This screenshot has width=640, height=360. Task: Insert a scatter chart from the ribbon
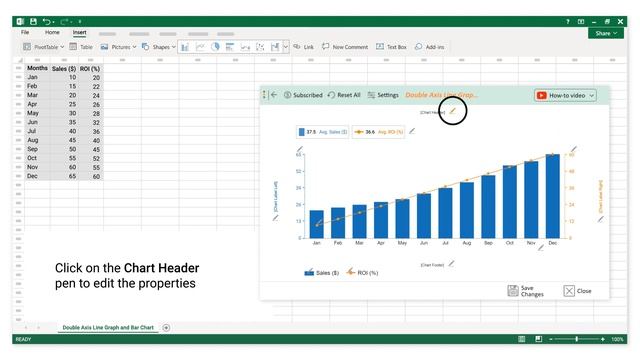[x=260, y=47]
